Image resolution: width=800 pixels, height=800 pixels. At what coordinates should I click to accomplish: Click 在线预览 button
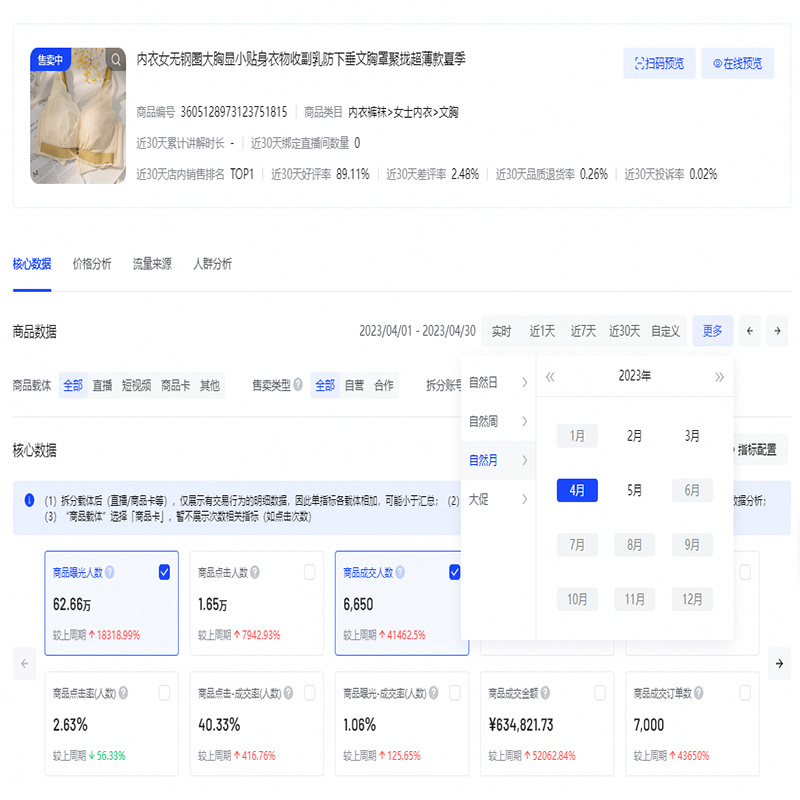point(737,63)
